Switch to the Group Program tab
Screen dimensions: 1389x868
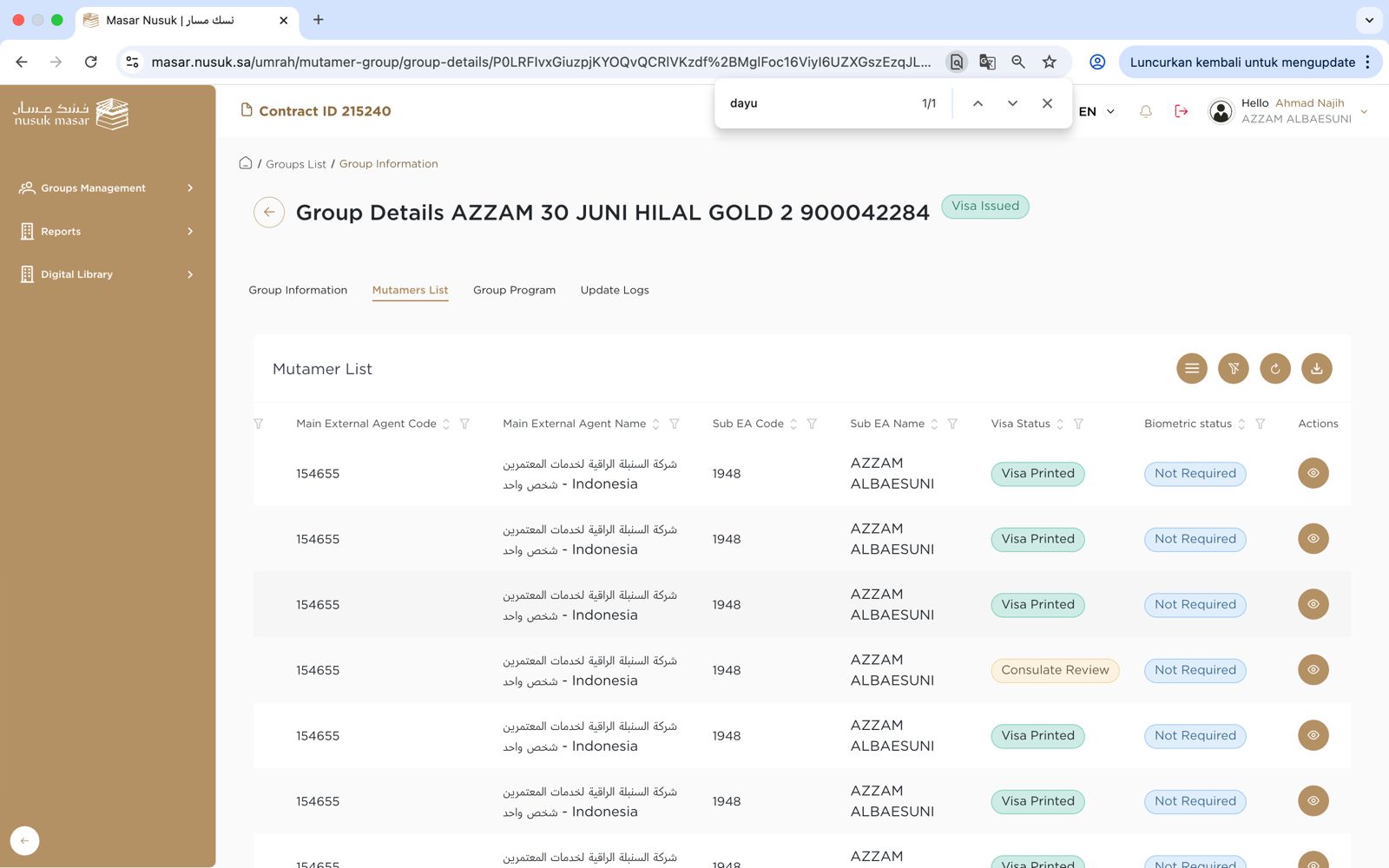coord(514,290)
